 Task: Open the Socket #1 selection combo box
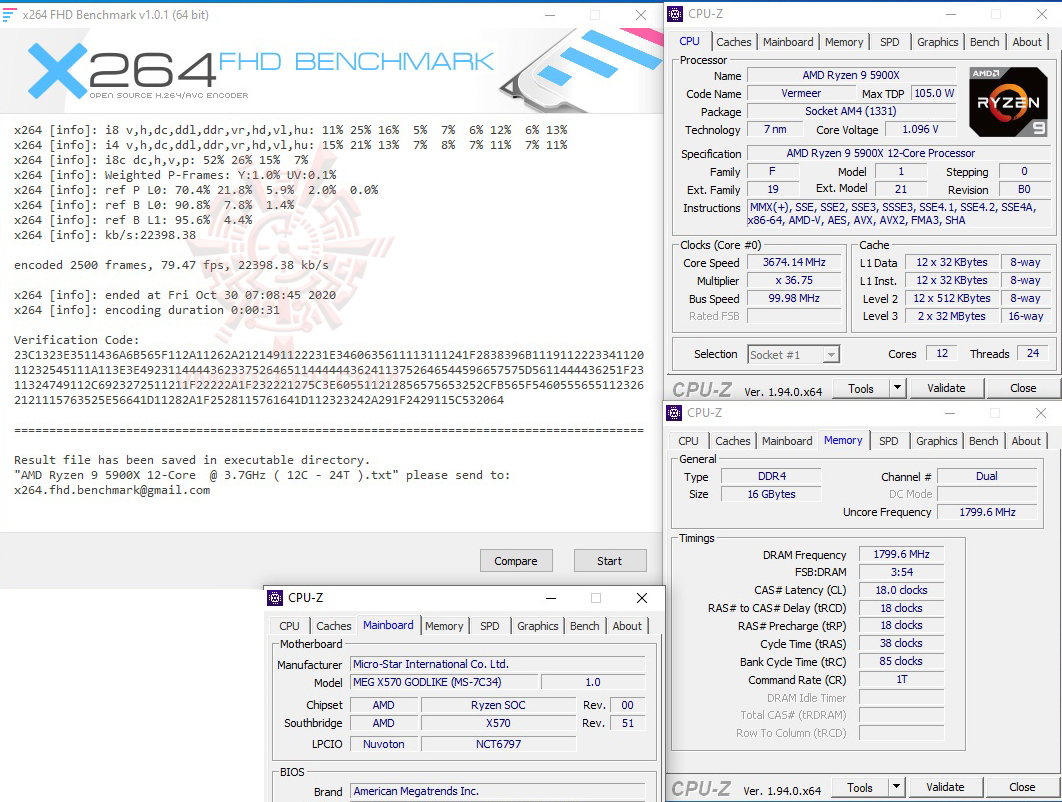(x=794, y=354)
